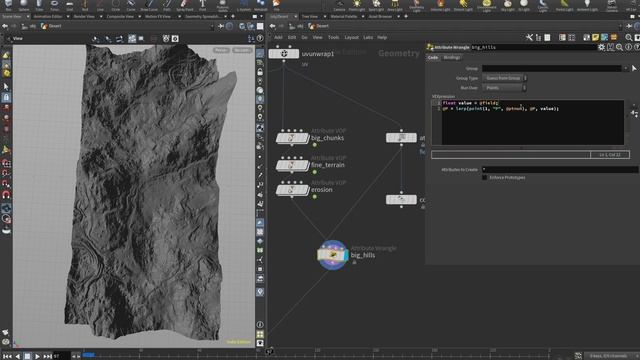Open the Composite View tab dropdown arrow

coord(139,17)
